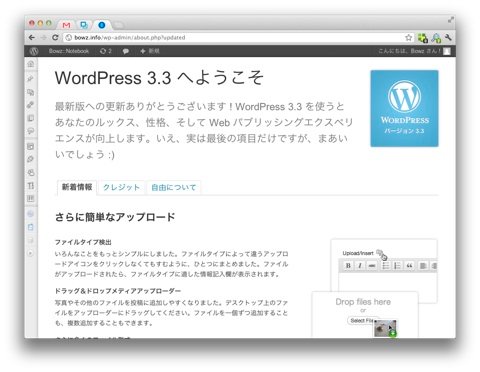Expand the collapsed admin menu arrow
Screen dimensions: 480x372
coord(31,253)
